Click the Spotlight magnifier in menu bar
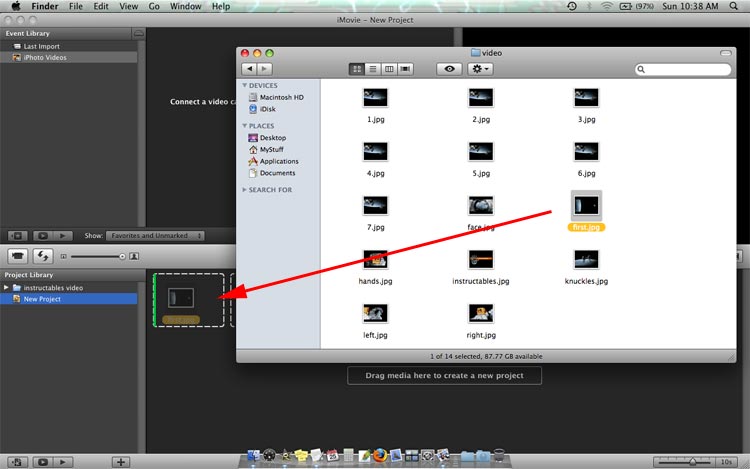 coord(733,6)
